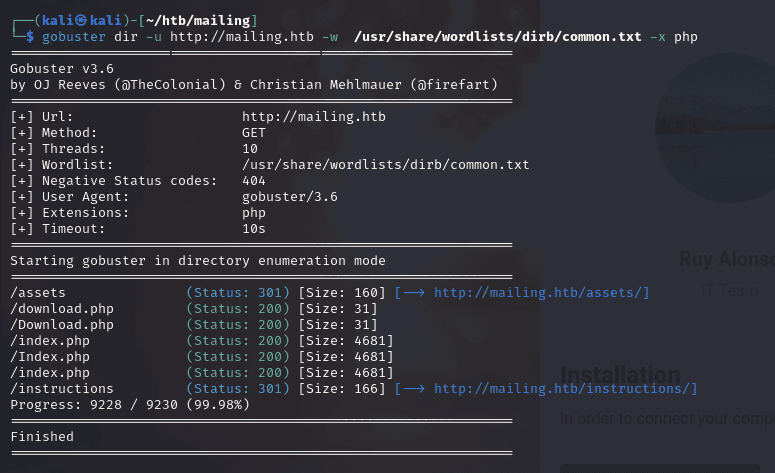Image resolution: width=775 pixels, height=473 pixels.
Task: Select the gobuster/3.6 User Agent value
Action: (290, 196)
